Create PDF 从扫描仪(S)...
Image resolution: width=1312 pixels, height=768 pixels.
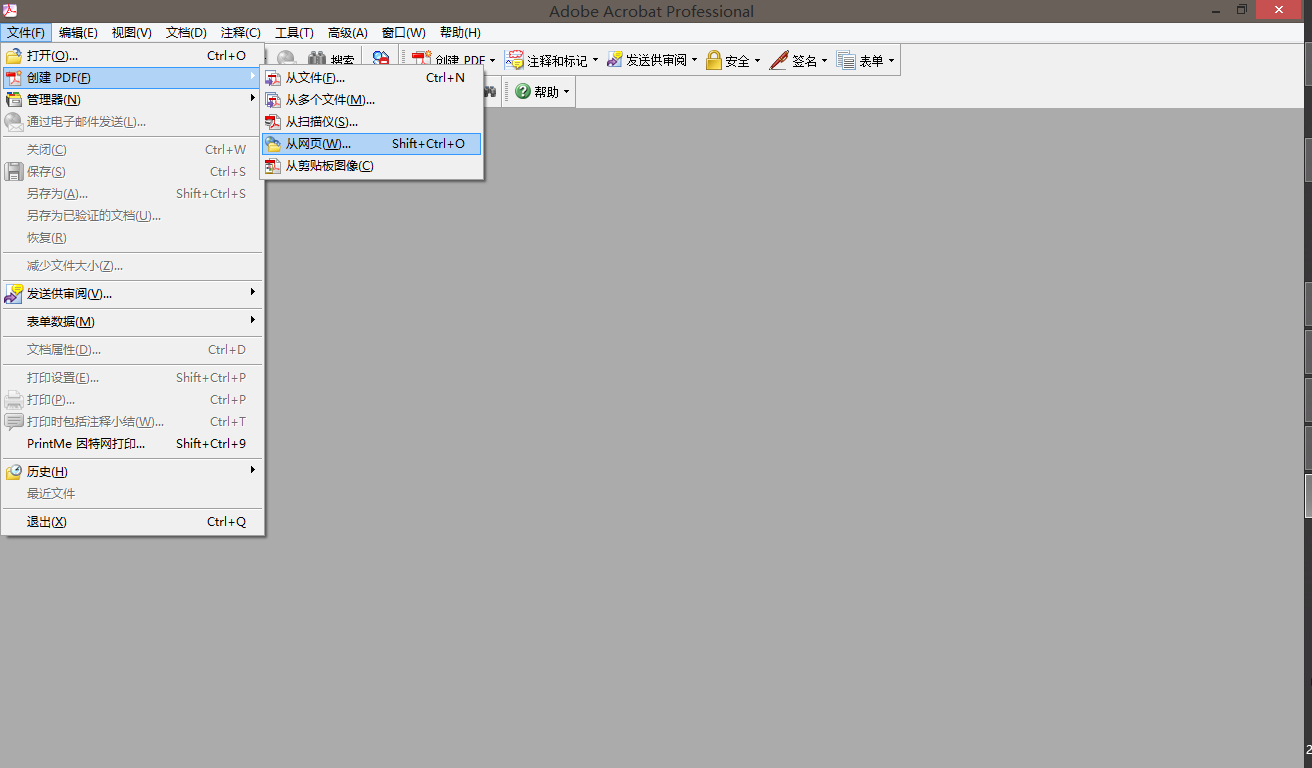371,122
